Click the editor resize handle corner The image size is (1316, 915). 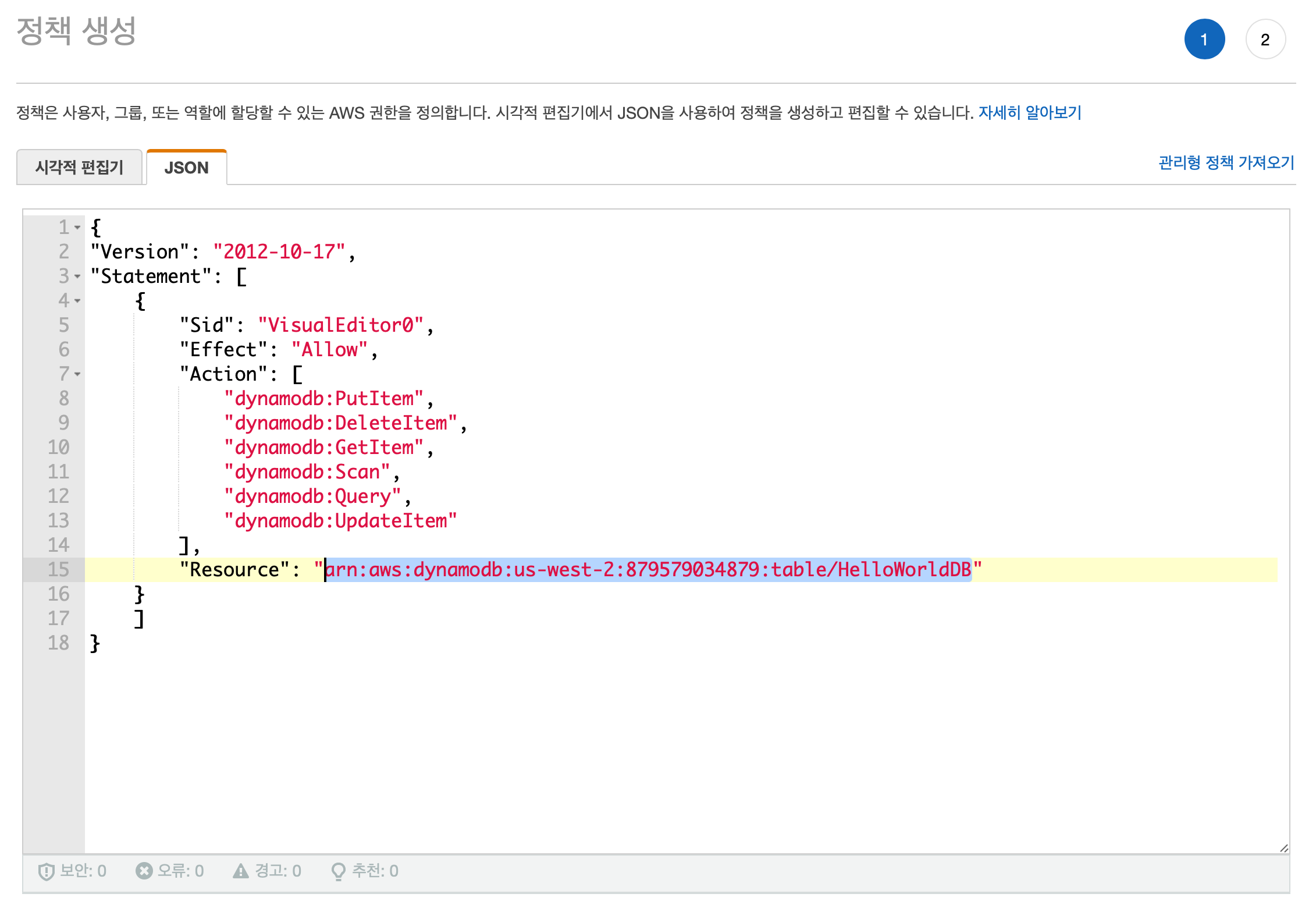(x=1284, y=848)
